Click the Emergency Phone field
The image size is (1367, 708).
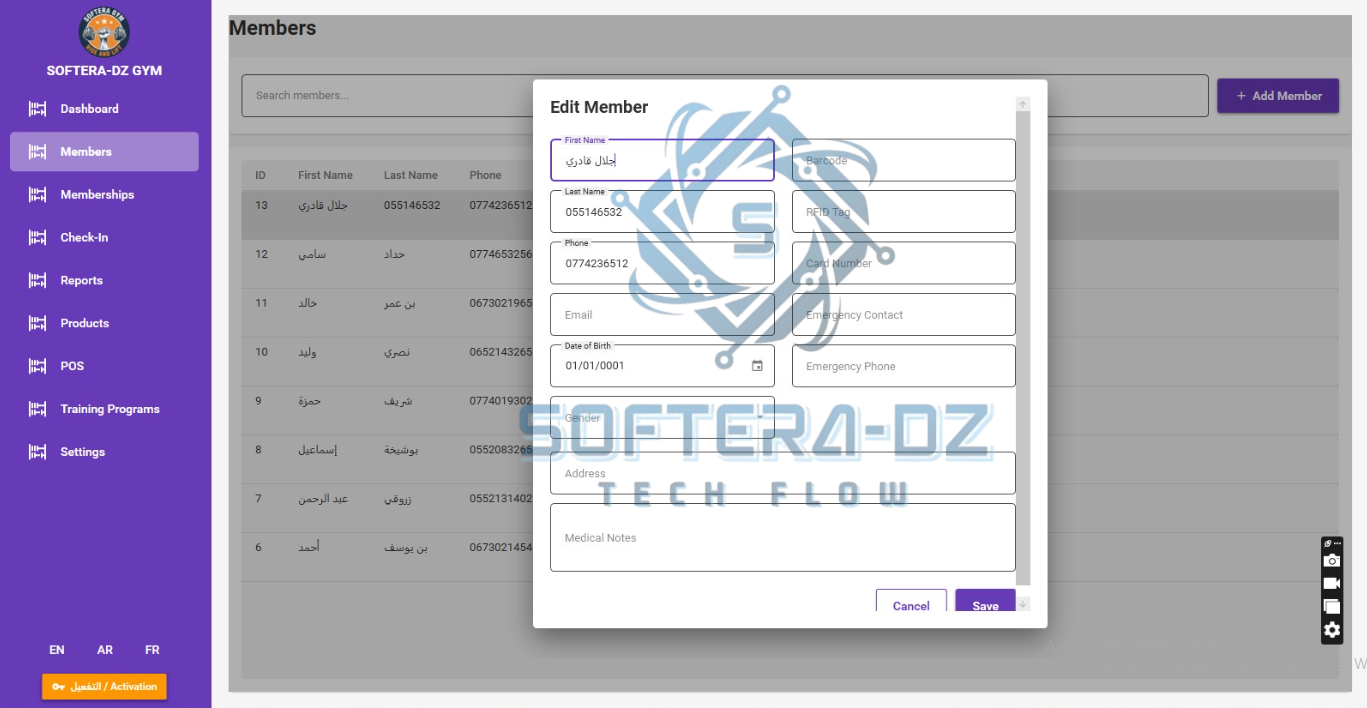[904, 366]
